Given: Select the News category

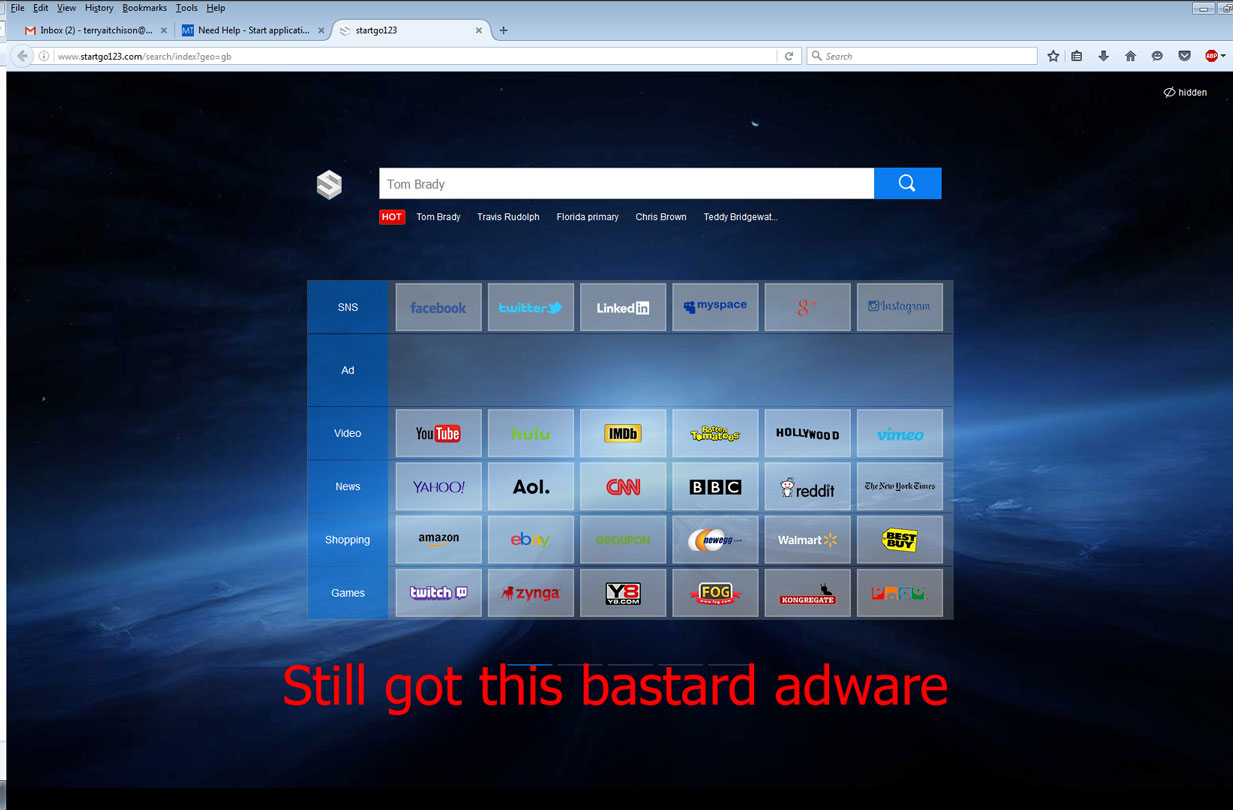Looking at the screenshot, I should coord(347,486).
